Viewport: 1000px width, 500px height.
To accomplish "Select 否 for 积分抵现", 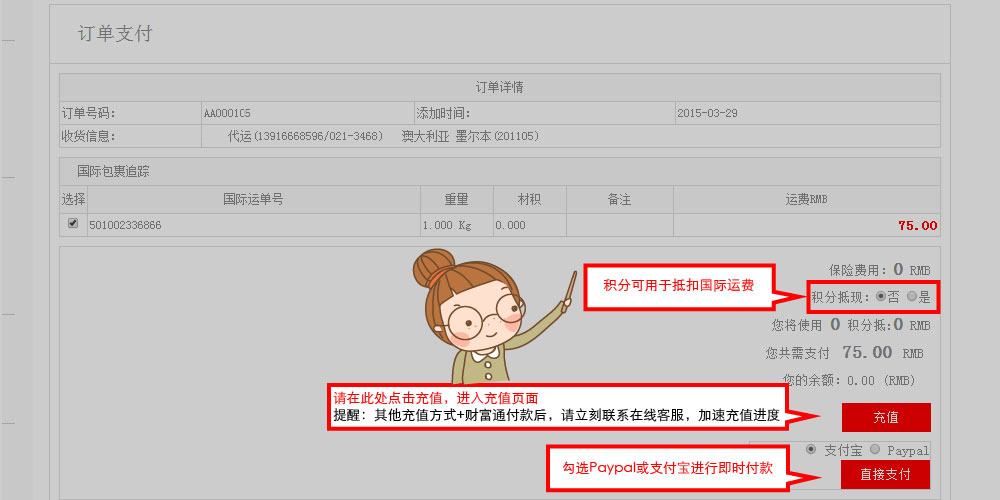I will click(x=881, y=296).
